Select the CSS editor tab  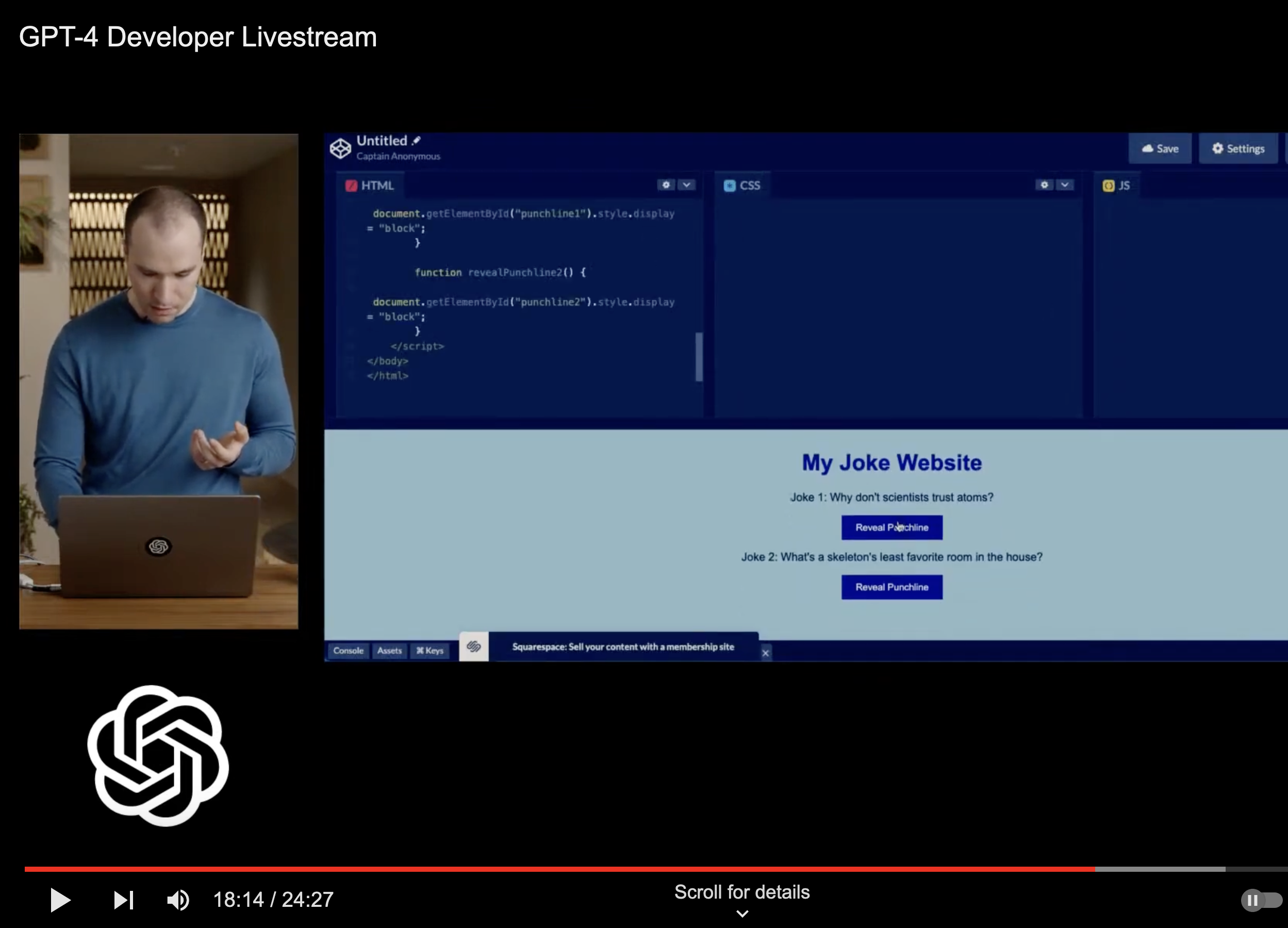(x=741, y=185)
